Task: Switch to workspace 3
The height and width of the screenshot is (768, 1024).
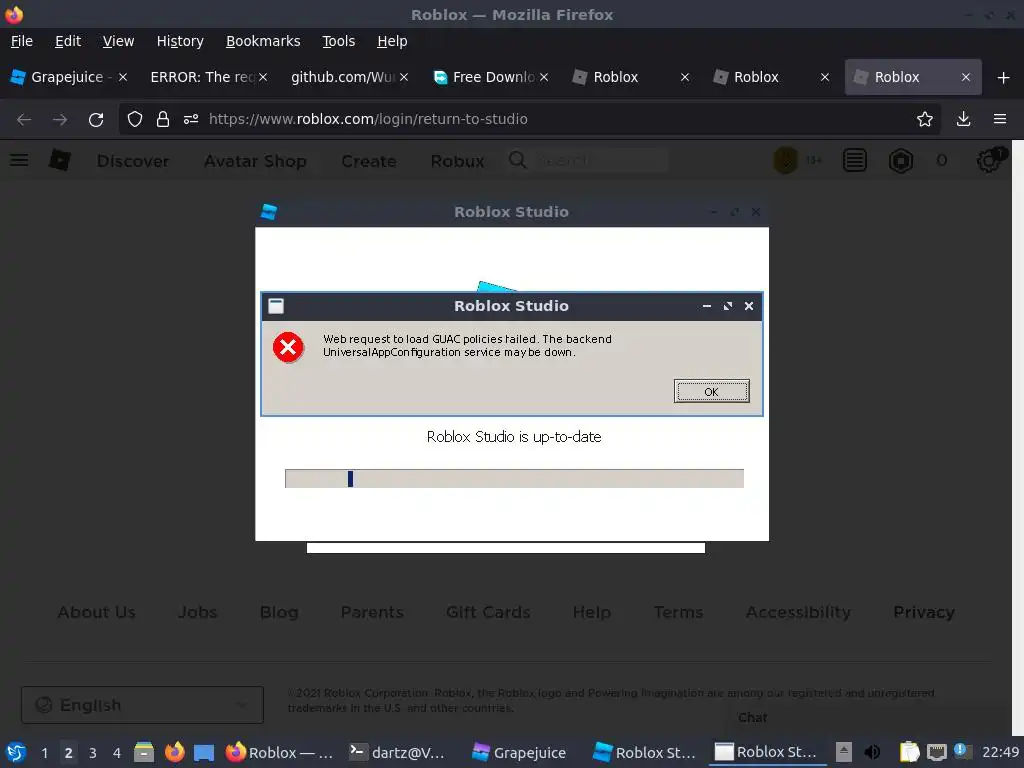Action: click(x=92, y=752)
